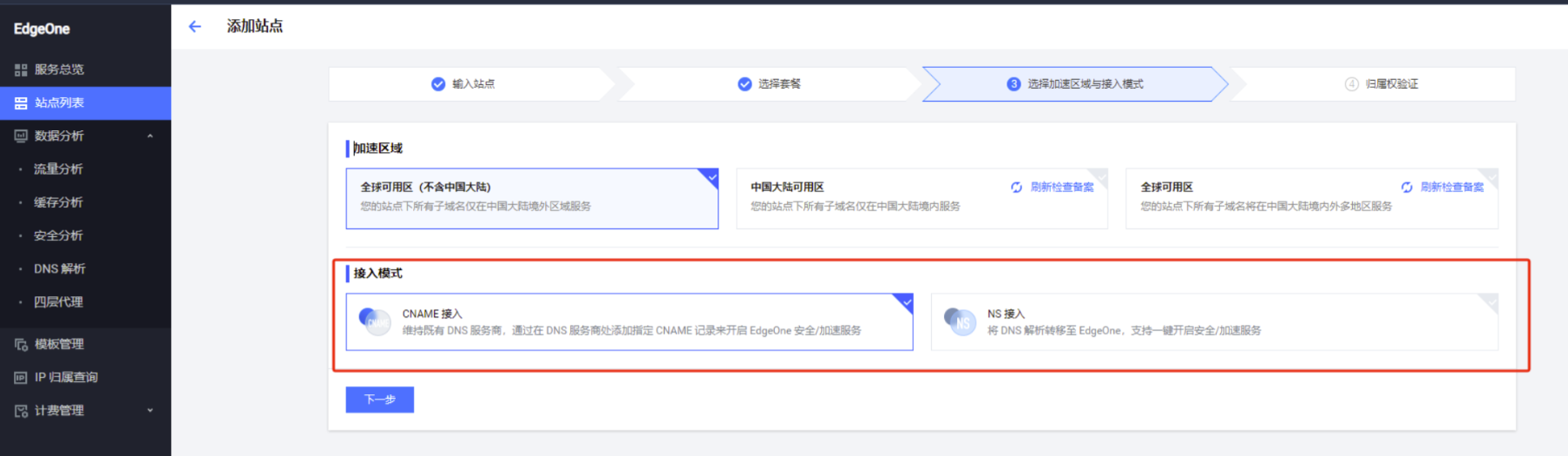Click the 服务总览 grid icon

(21, 69)
